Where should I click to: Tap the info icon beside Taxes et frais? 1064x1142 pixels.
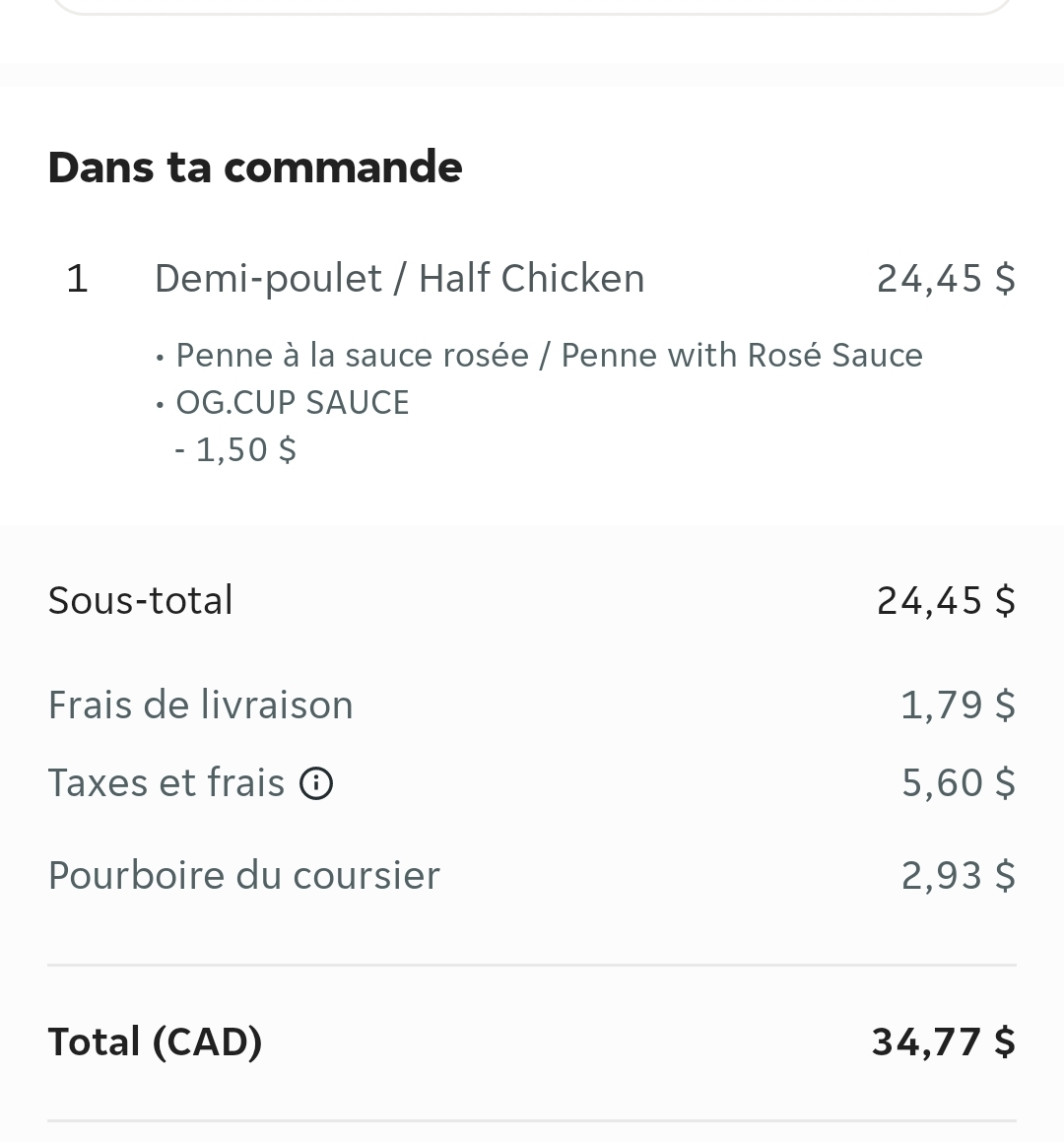316,784
